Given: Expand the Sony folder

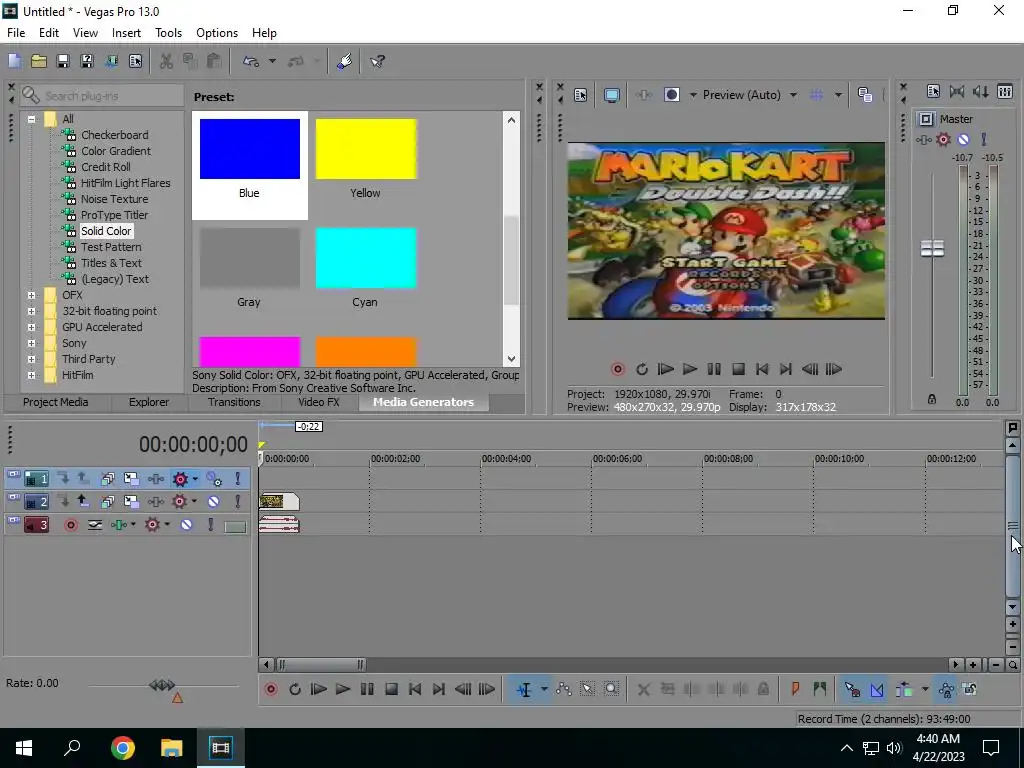Looking at the screenshot, I should [31, 344].
